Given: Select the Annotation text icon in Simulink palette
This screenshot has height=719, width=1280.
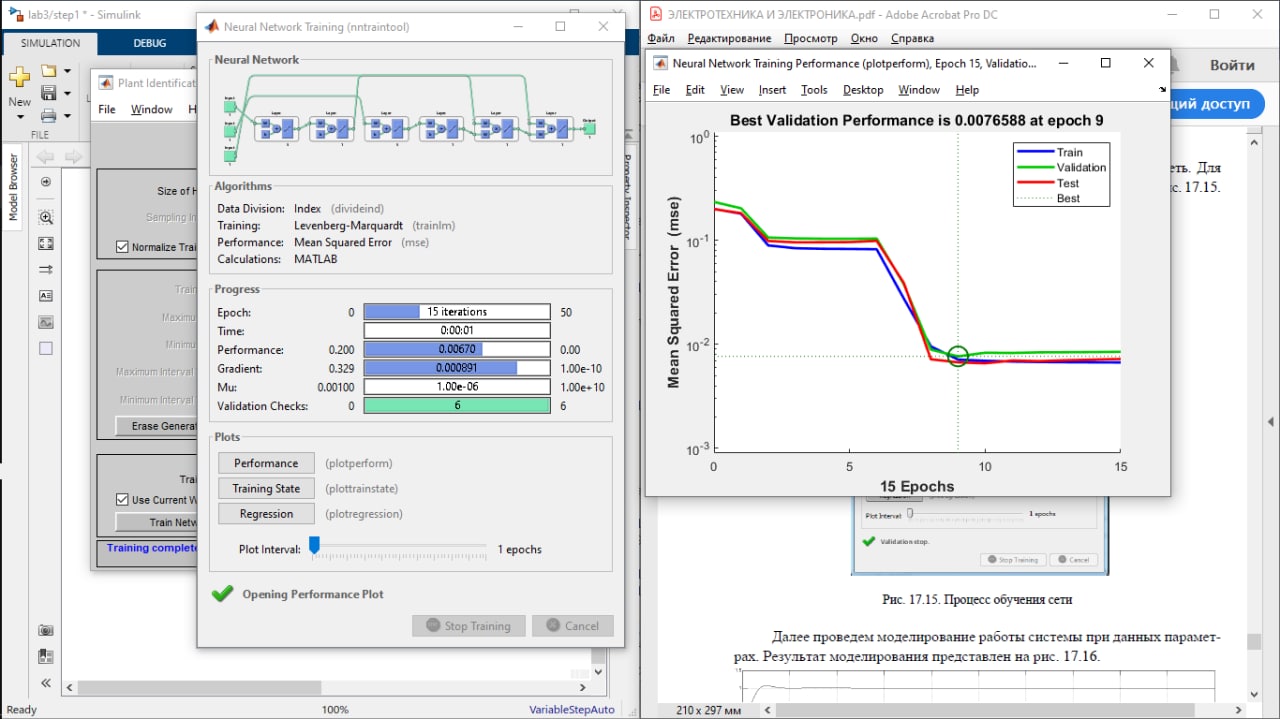Looking at the screenshot, I should tap(45, 296).
